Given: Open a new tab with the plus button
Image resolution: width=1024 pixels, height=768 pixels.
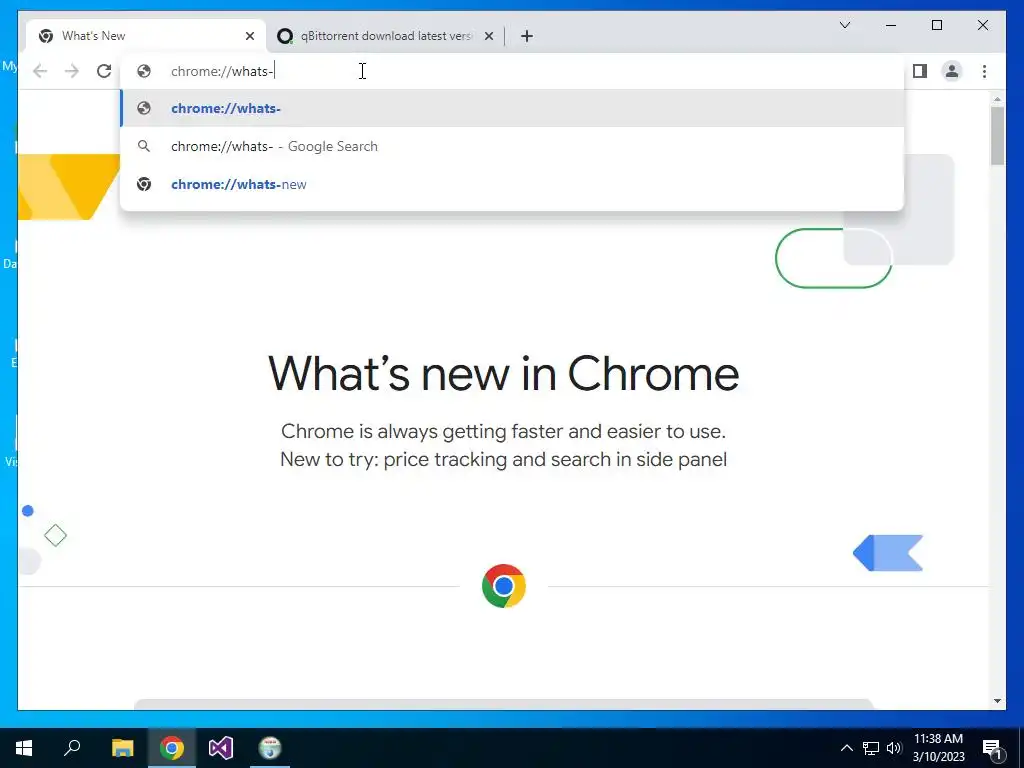Looking at the screenshot, I should click(x=527, y=36).
